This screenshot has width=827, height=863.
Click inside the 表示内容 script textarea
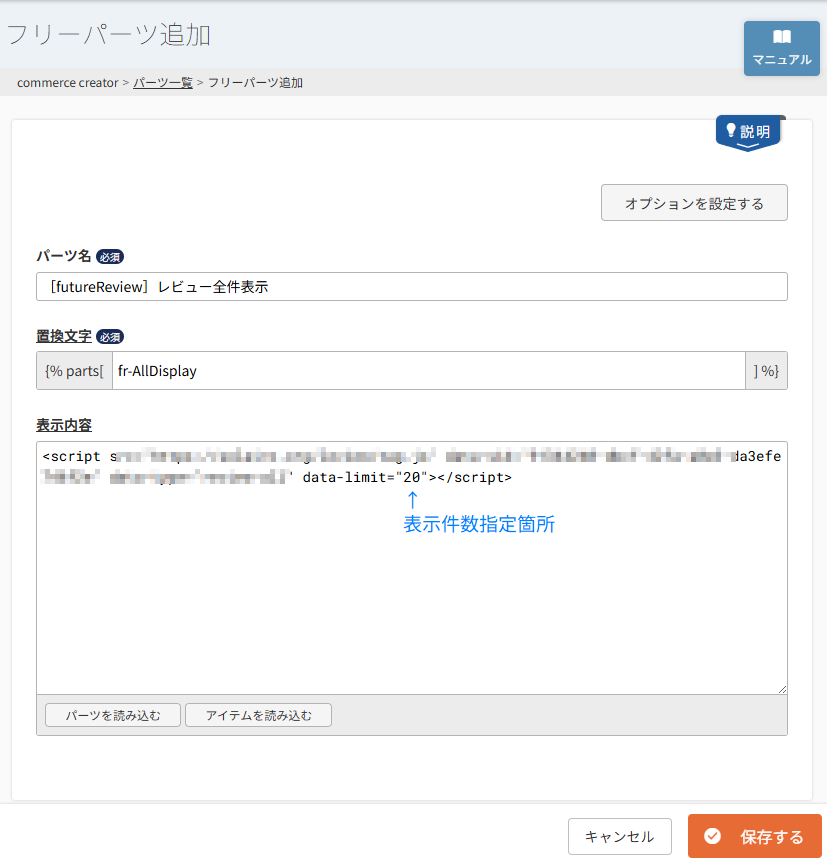point(412,567)
